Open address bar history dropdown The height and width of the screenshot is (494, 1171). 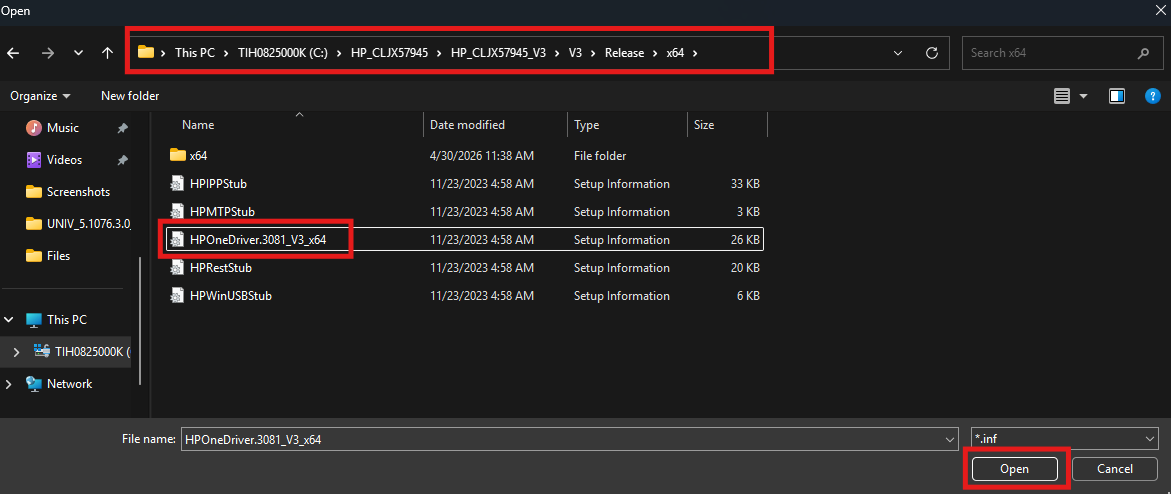click(897, 53)
